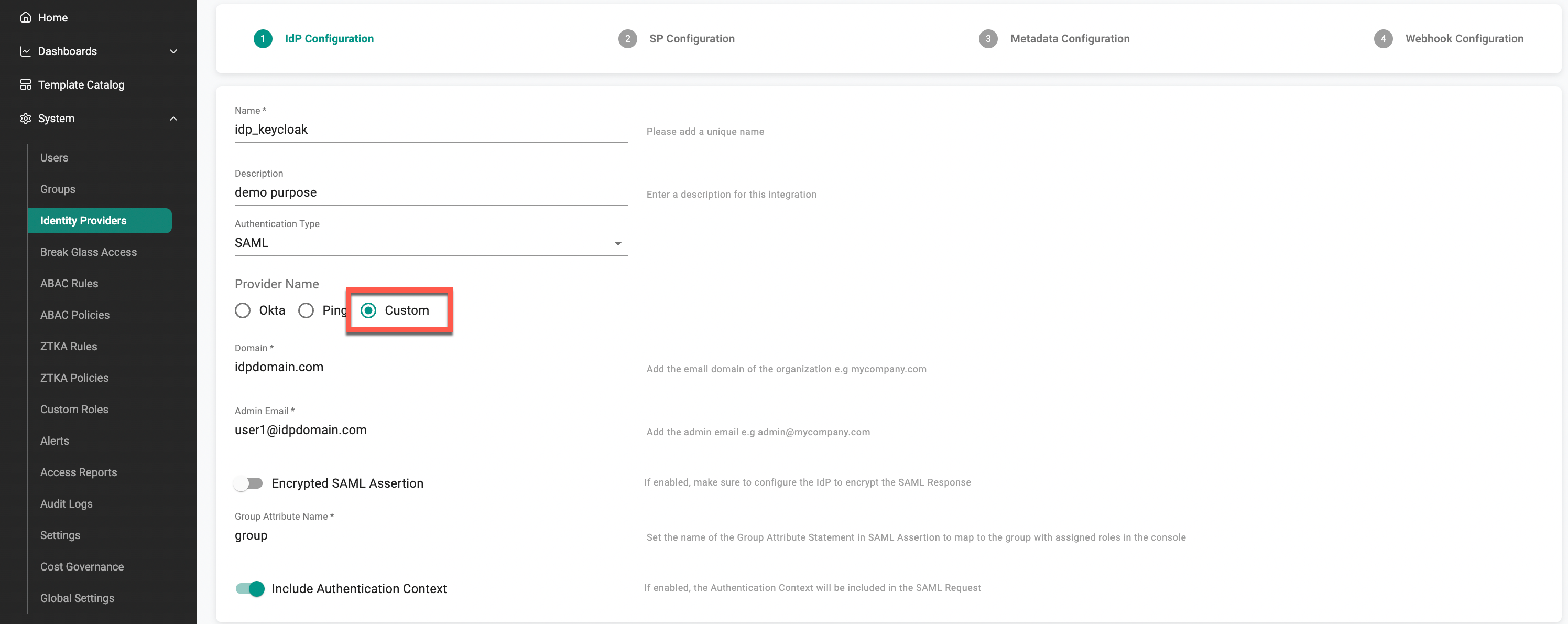This screenshot has height=624, width=1568.
Task: Go to ABAC Policies in sidebar
Action: (x=75, y=315)
